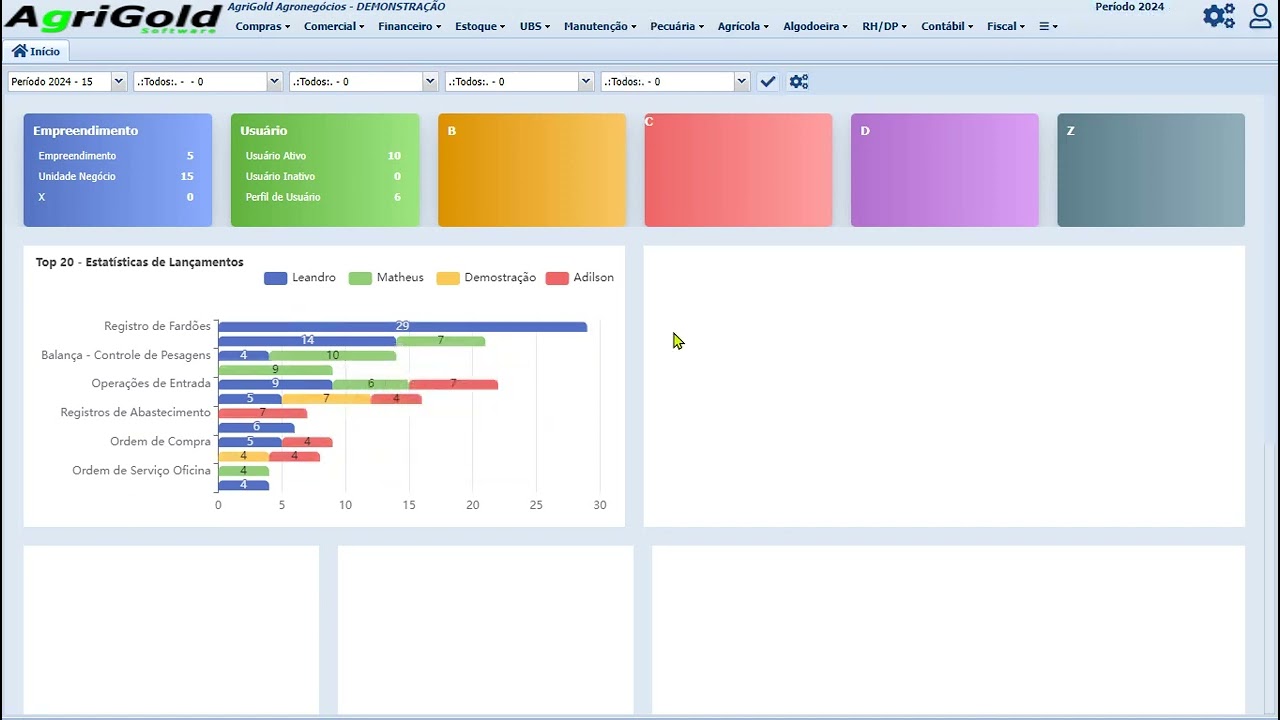Switch to the Início tab
The image size is (1280, 720).
click(x=36, y=51)
